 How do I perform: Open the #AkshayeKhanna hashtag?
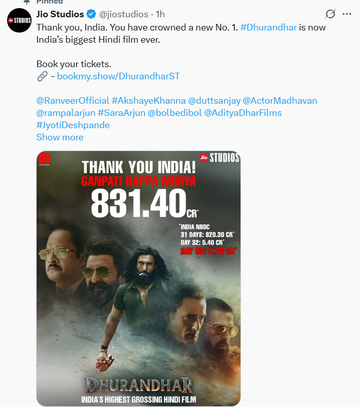[x=149, y=101]
